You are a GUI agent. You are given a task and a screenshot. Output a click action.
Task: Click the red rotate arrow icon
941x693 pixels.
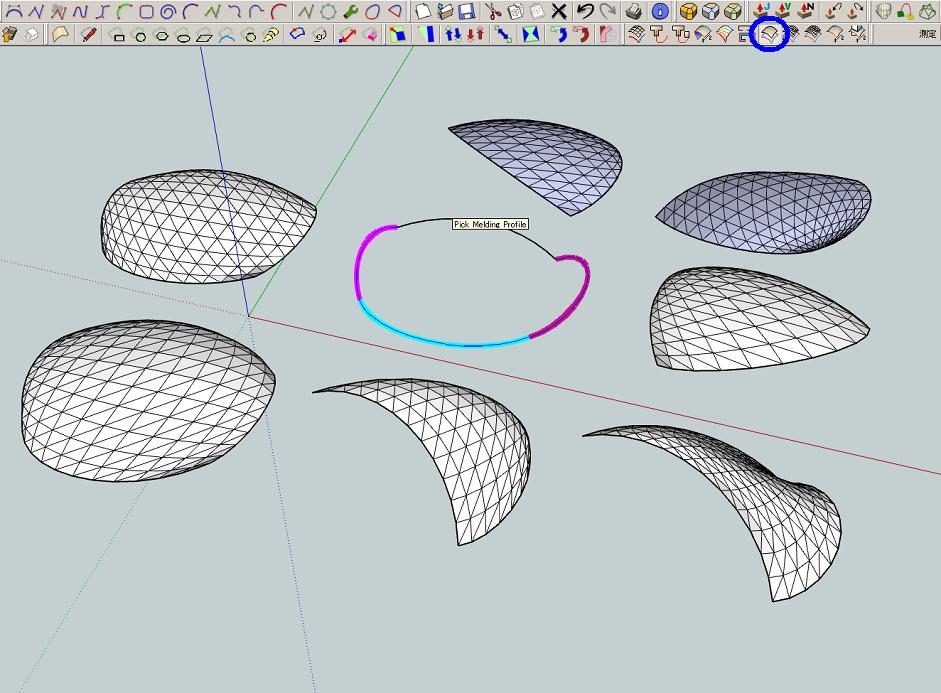(x=581, y=34)
